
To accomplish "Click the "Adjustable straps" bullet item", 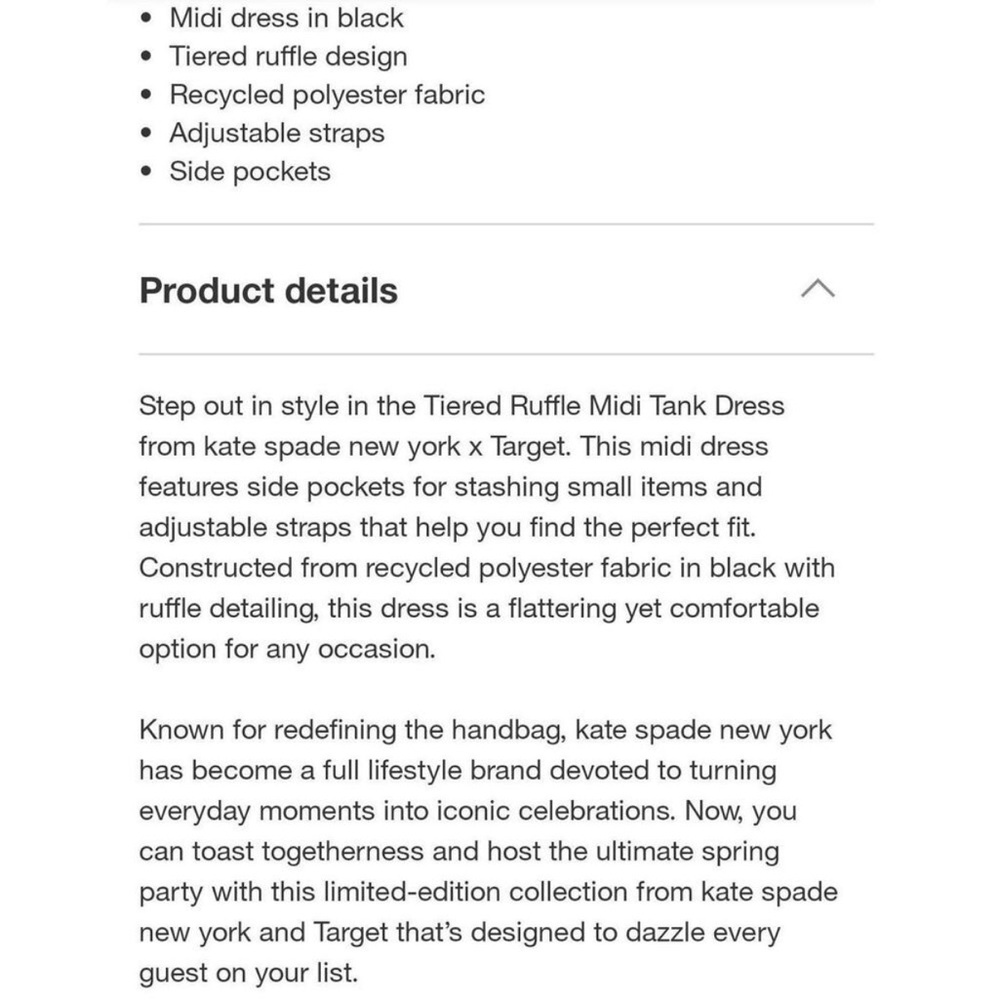I will pos(277,133).
